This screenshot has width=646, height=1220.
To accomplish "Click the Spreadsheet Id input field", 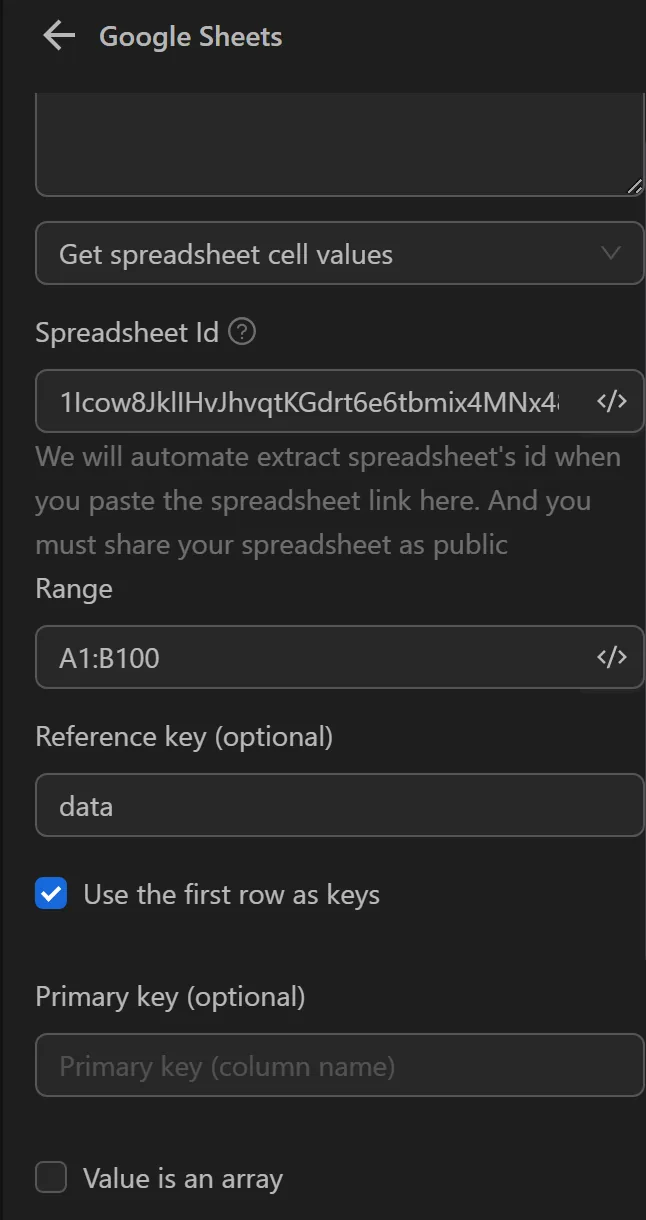I will (300, 401).
